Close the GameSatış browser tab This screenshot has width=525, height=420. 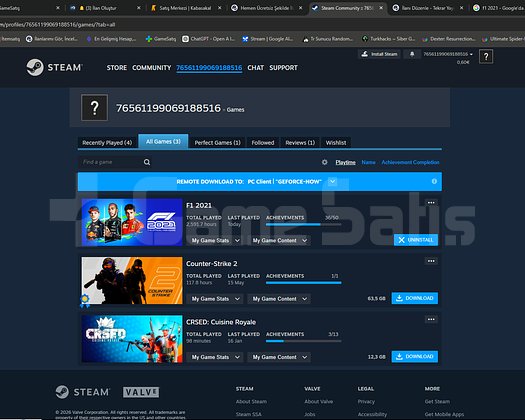[x=58, y=8]
